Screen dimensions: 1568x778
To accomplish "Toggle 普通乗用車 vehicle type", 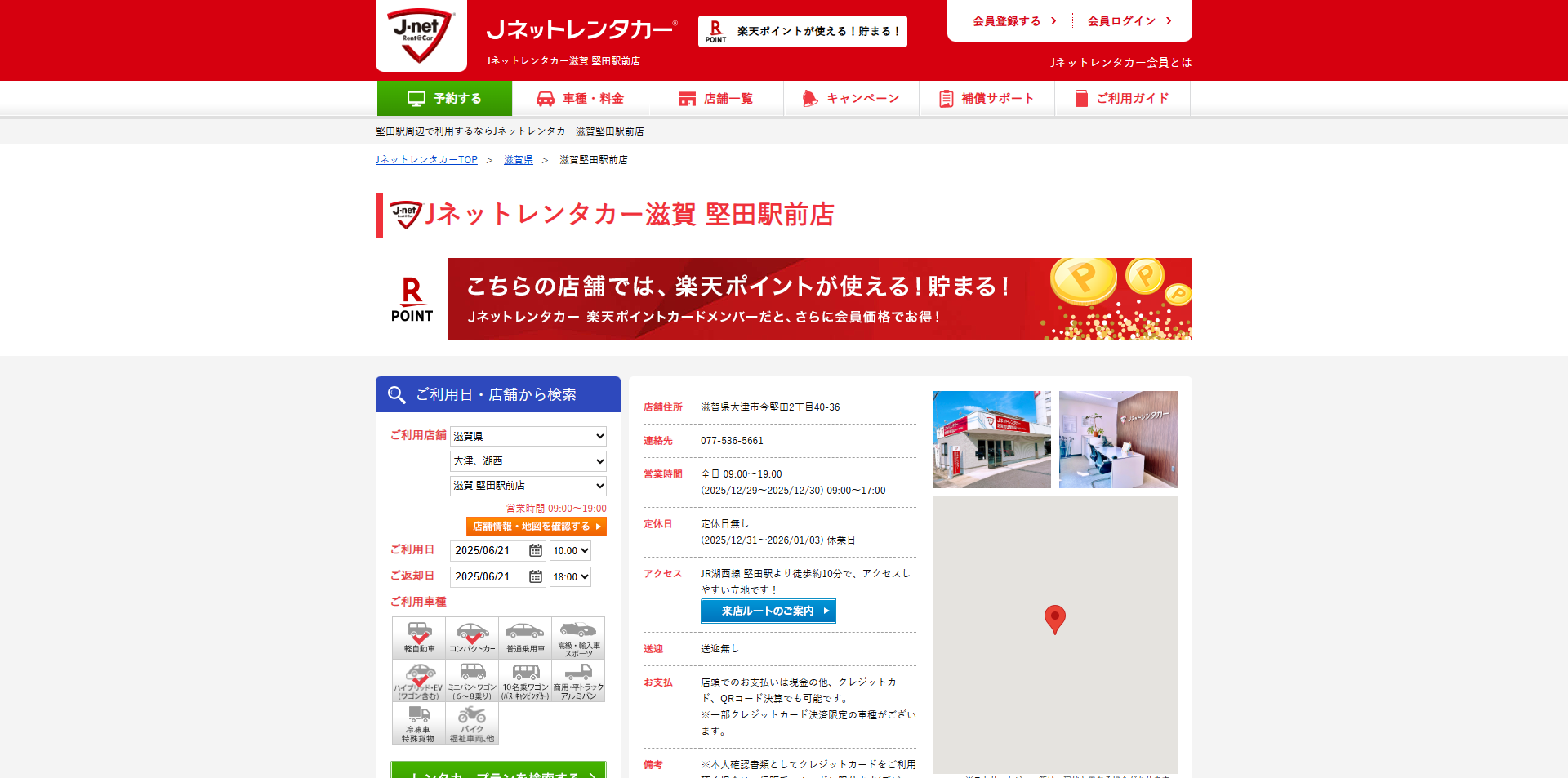I will point(525,638).
